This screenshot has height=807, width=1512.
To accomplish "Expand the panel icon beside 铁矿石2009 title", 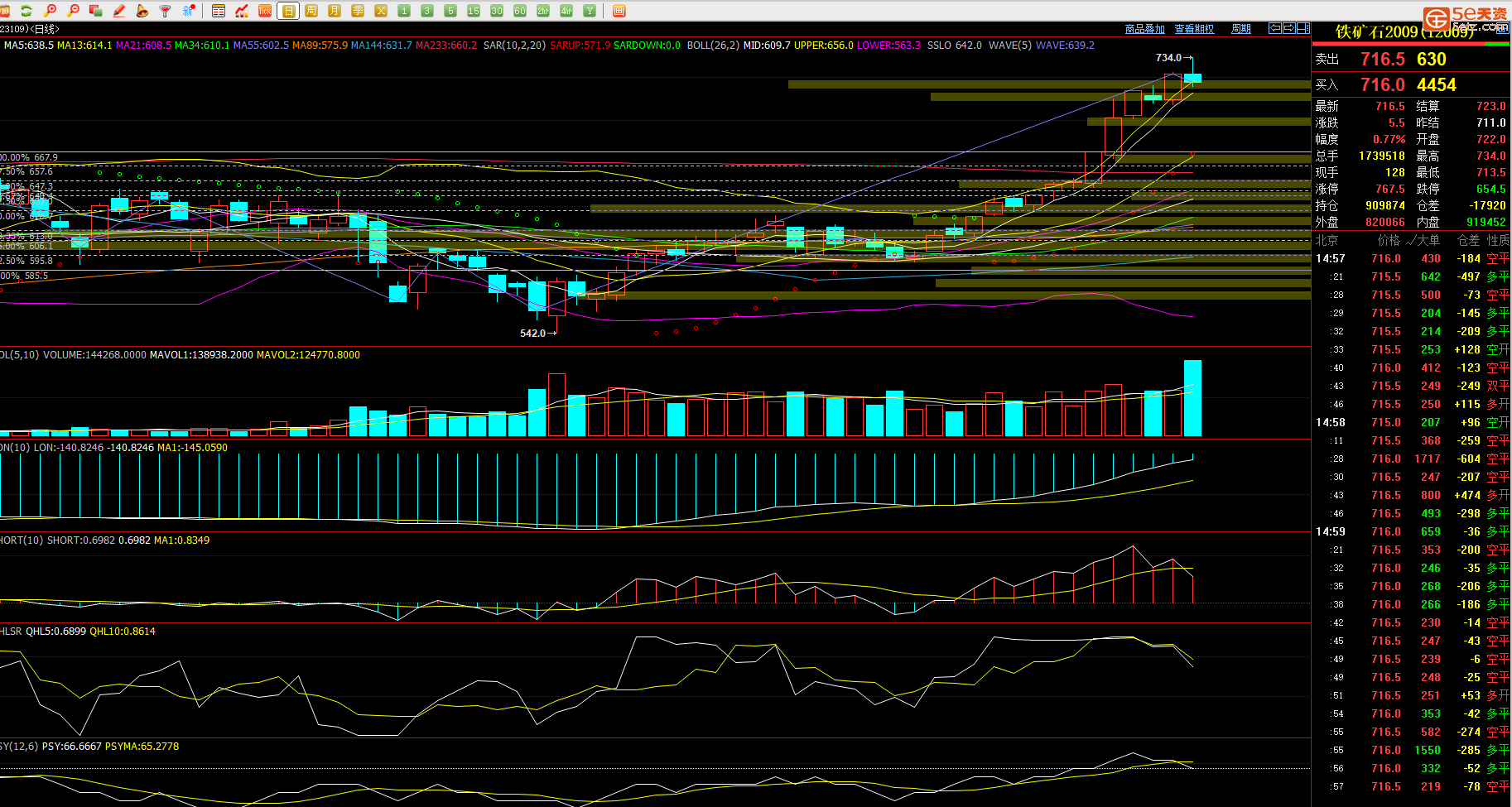I will (1502, 28).
